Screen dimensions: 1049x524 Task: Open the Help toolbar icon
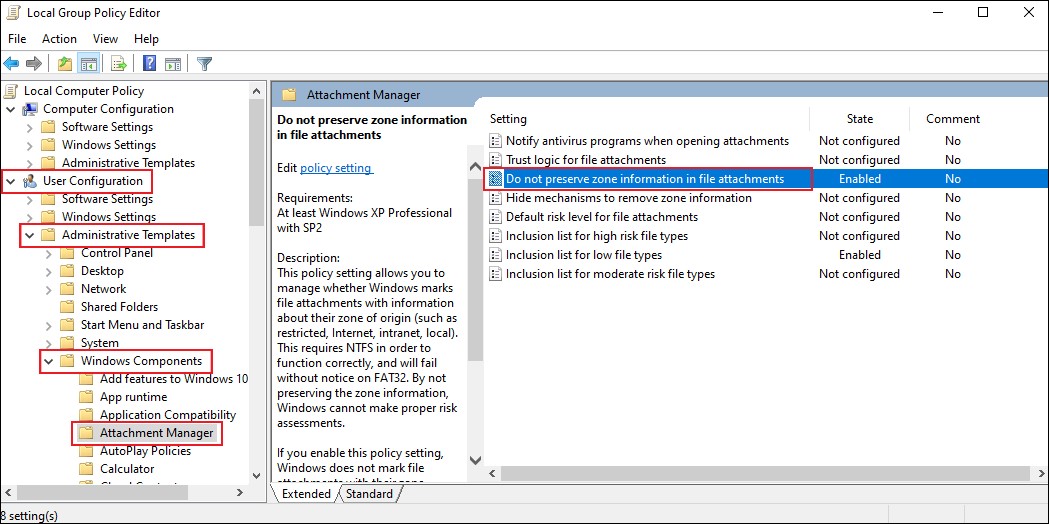(x=150, y=64)
